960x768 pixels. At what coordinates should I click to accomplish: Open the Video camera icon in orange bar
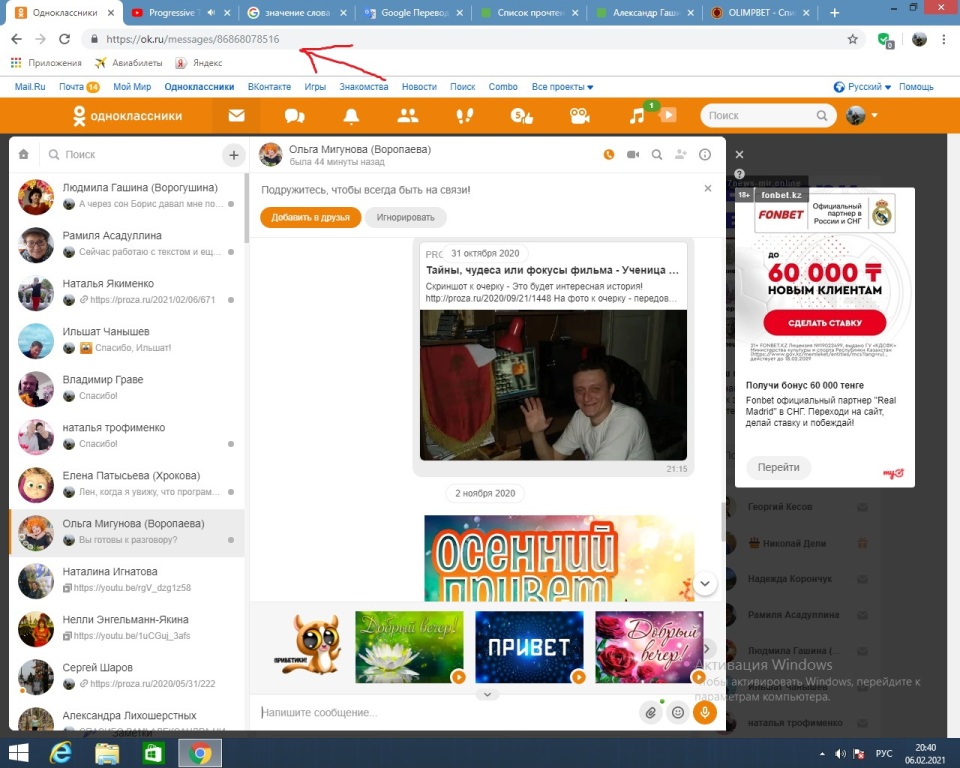click(579, 116)
